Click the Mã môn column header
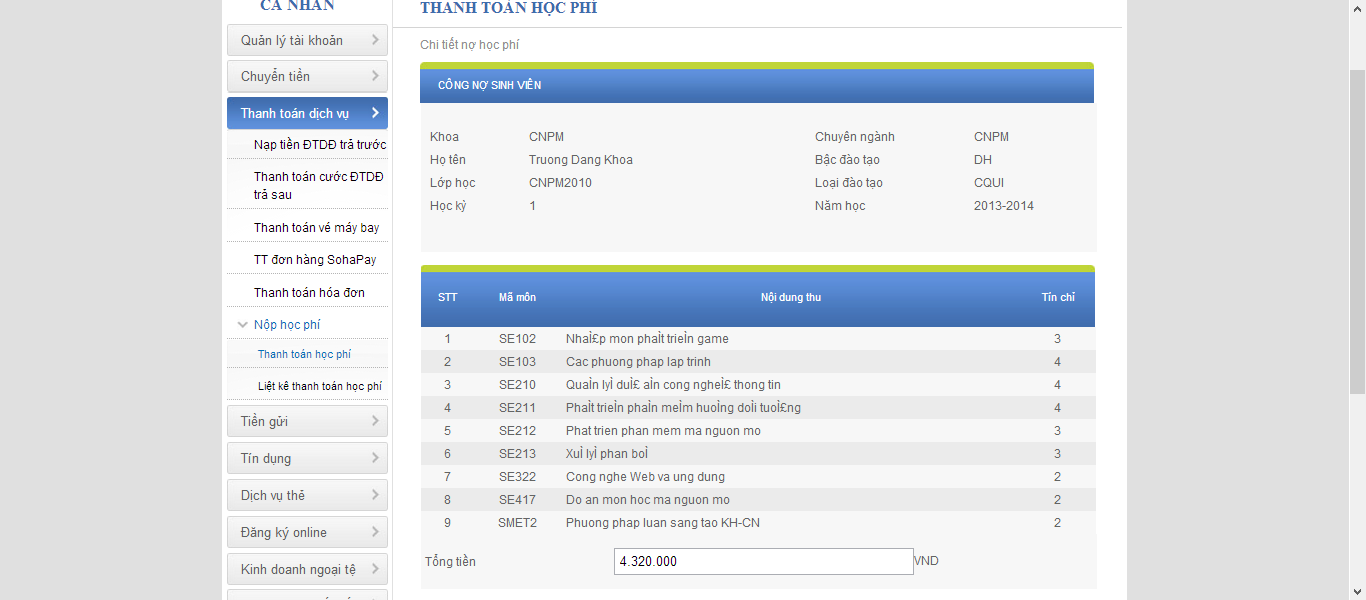This screenshot has height=600, width=1366. coord(517,298)
